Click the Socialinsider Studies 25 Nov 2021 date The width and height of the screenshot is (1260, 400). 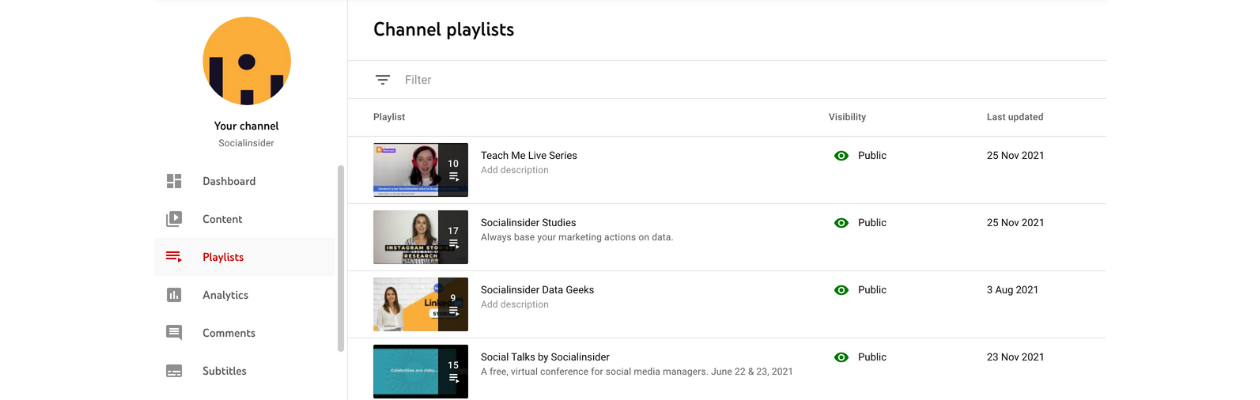pos(1015,223)
